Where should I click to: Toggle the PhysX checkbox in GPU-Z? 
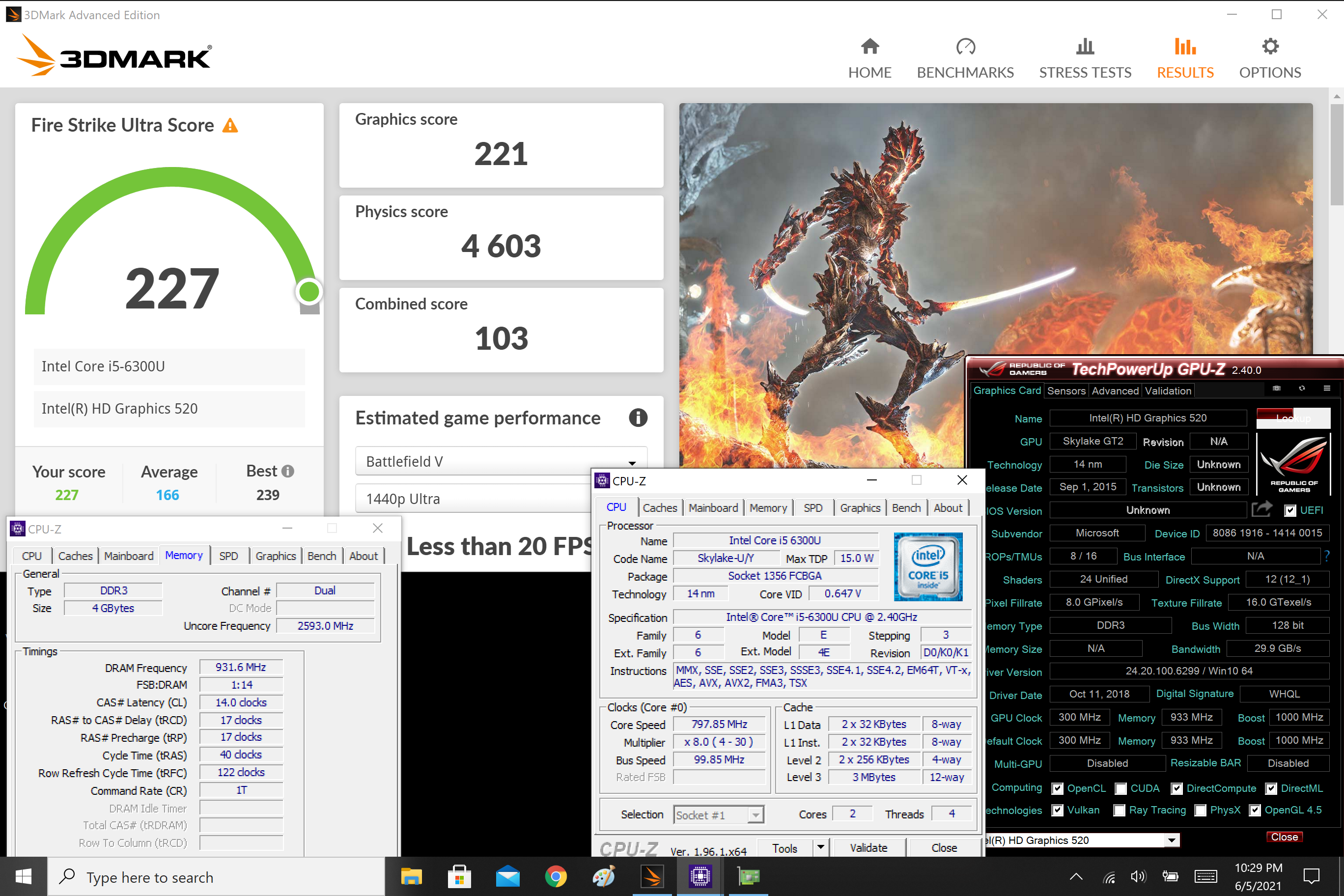pos(1201,811)
